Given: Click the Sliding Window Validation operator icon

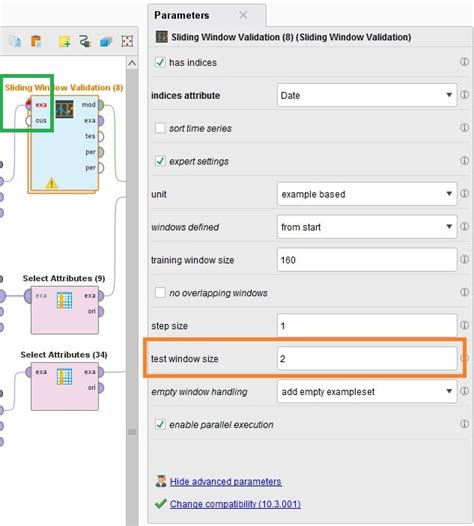Looking at the screenshot, I should (x=64, y=109).
